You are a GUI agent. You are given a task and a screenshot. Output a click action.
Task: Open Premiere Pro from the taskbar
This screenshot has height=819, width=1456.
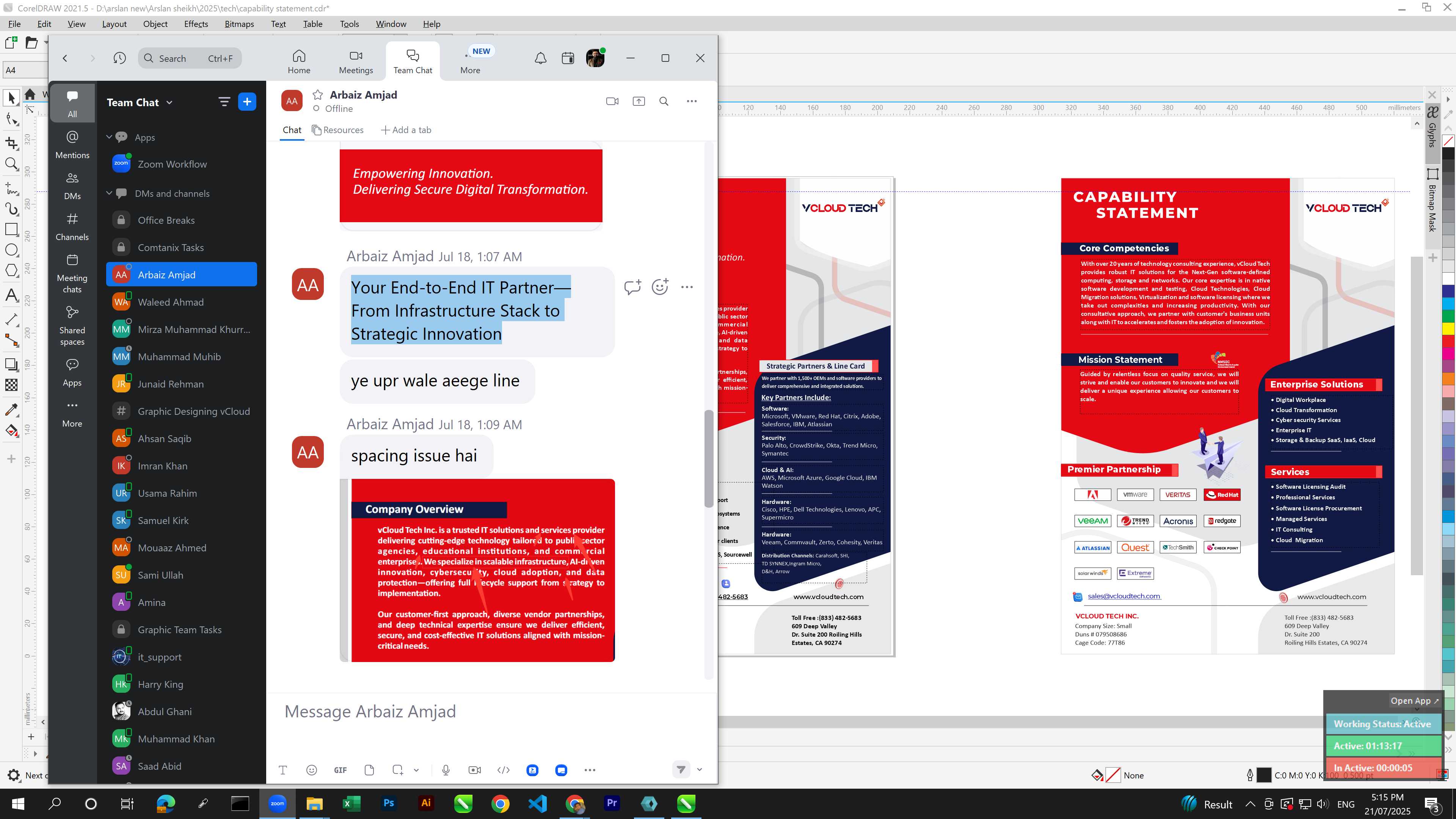tap(612, 803)
